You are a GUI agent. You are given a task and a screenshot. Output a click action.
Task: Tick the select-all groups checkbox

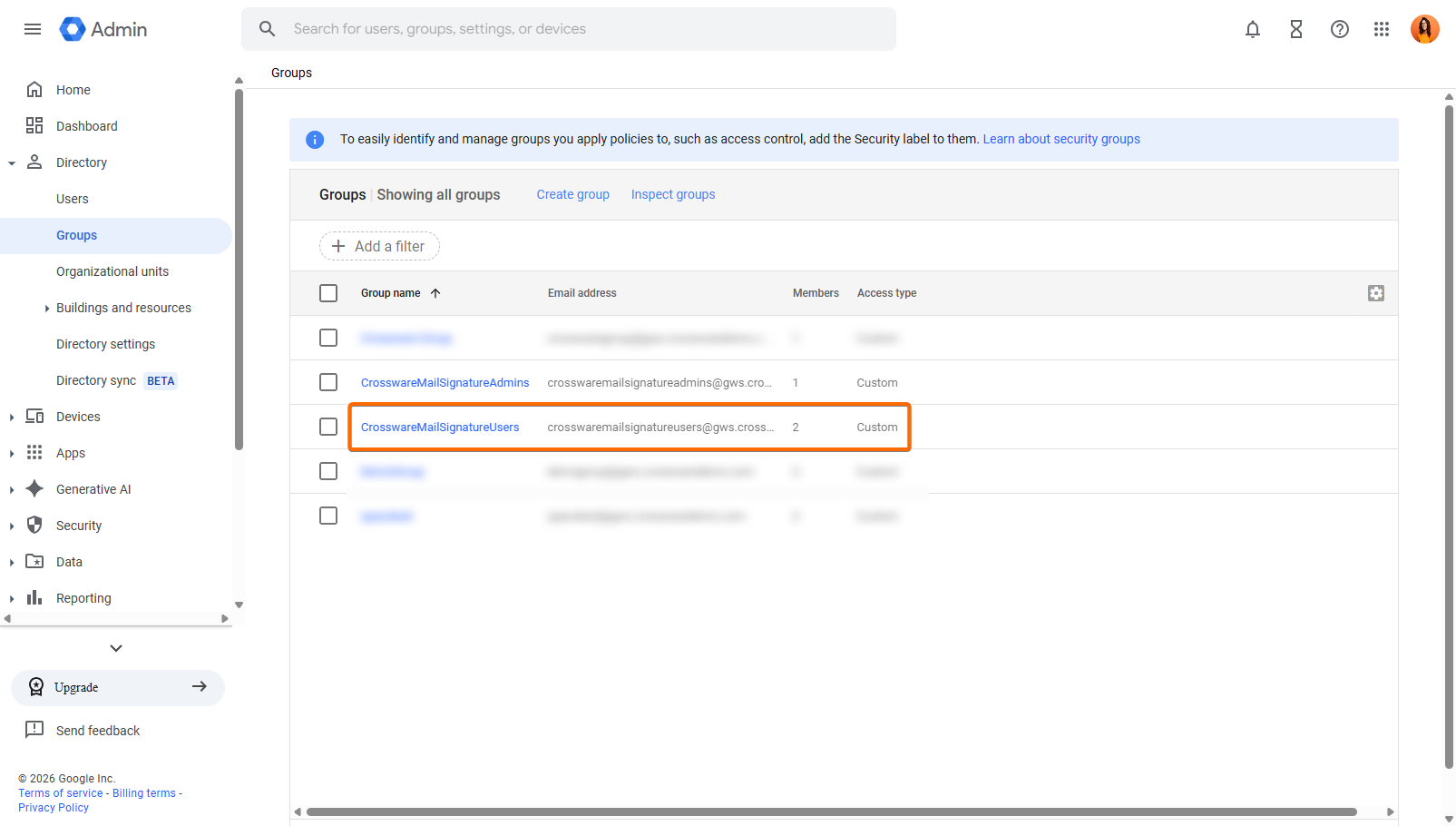(328, 293)
